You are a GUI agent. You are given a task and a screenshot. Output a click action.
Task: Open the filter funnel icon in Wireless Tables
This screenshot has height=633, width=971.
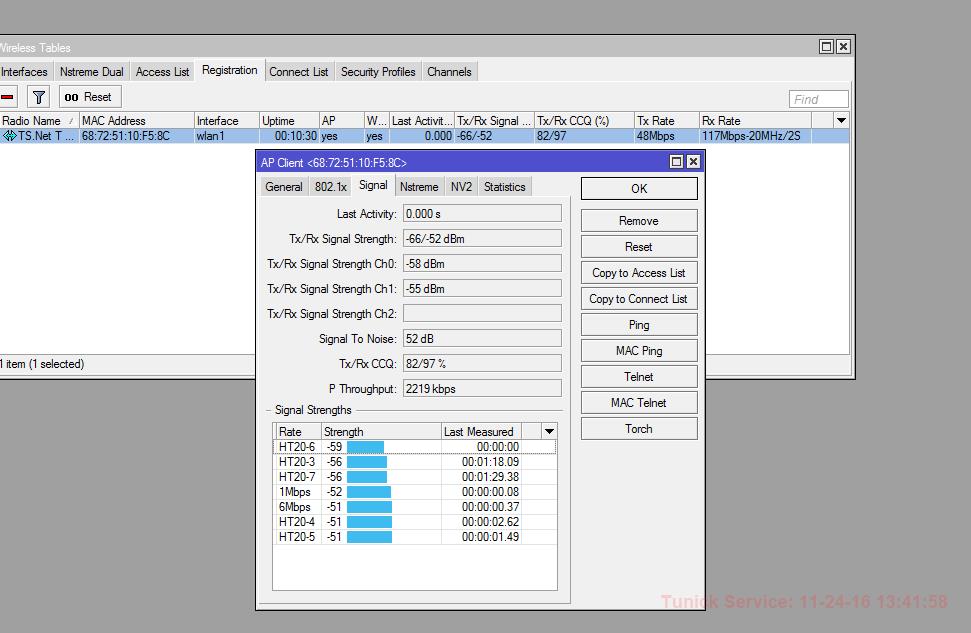point(39,97)
